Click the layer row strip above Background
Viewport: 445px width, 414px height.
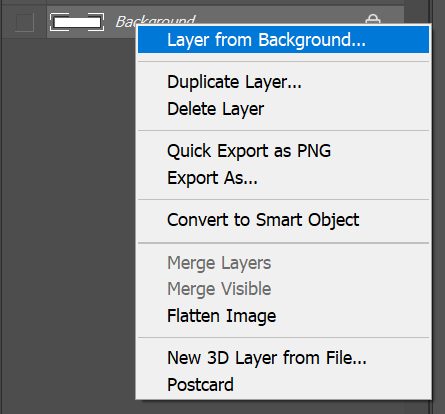click(225, 2)
